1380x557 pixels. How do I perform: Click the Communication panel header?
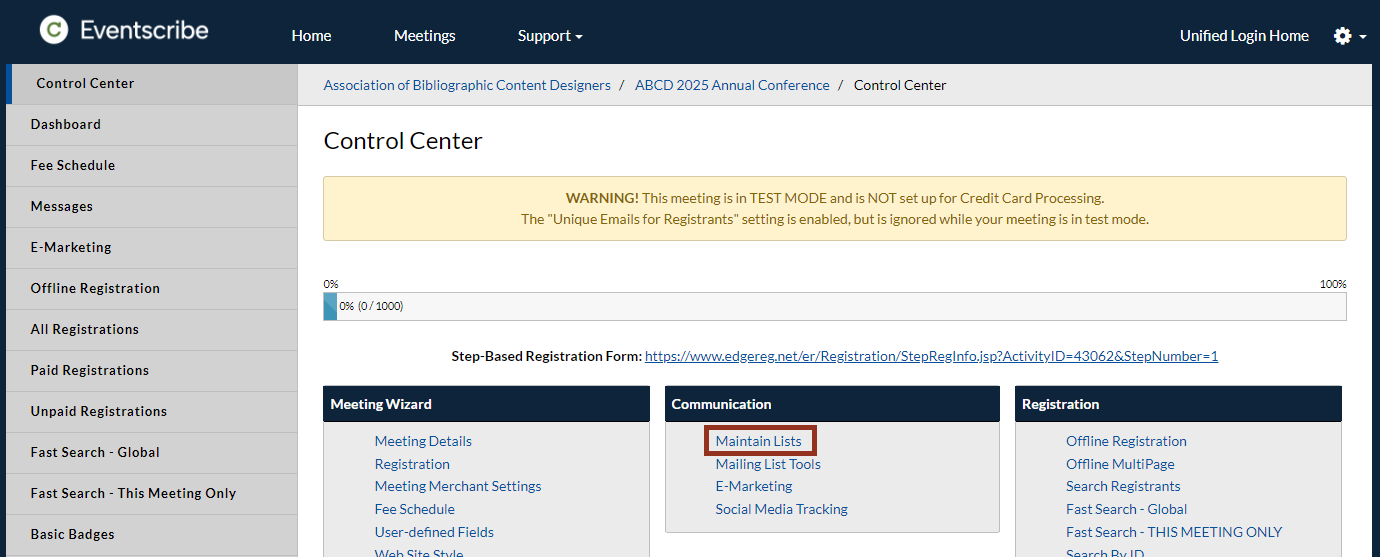pos(832,404)
